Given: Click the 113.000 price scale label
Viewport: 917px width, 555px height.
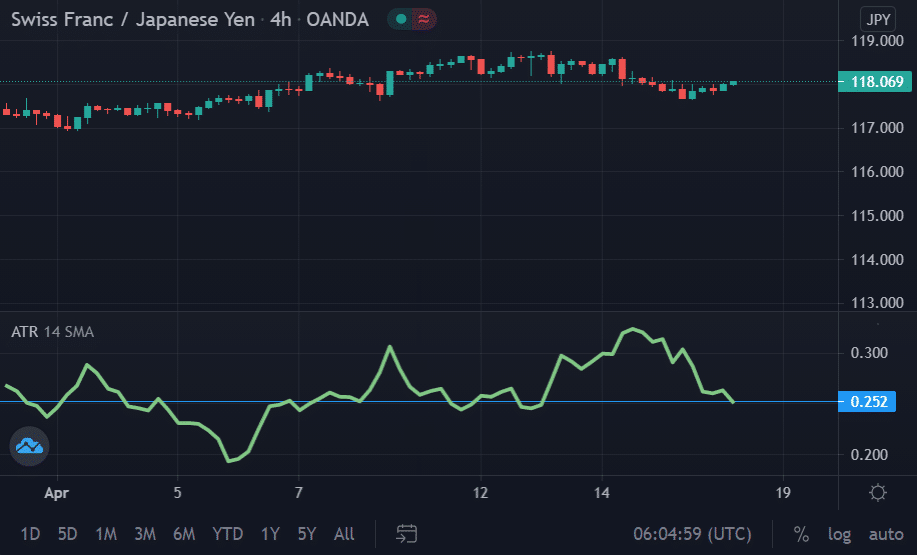Looking at the screenshot, I should coord(877,303).
